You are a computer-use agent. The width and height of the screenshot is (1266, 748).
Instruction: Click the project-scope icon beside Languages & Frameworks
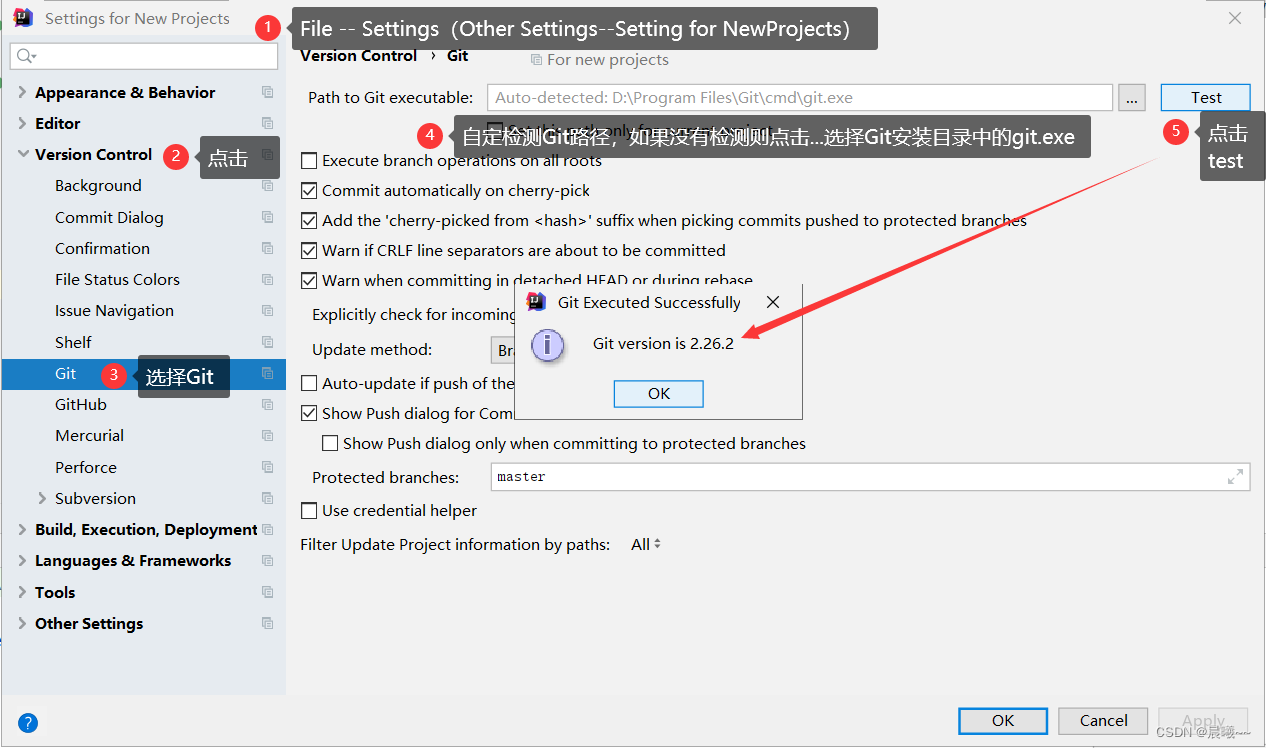pyautogui.click(x=267, y=561)
